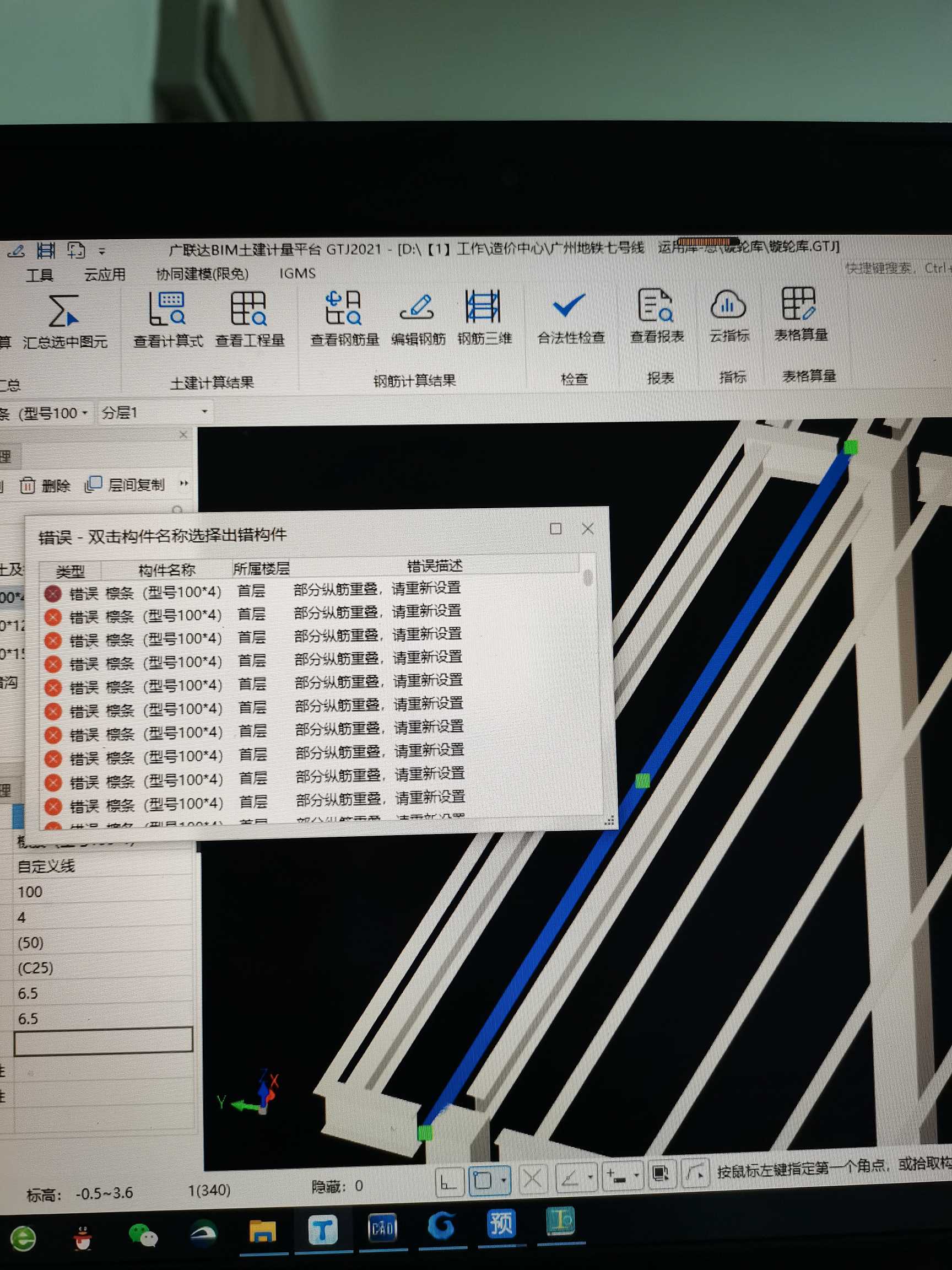Image resolution: width=952 pixels, height=1270 pixels.
Task: Click the plus-minus icon in status bar
Action: pos(616,1177)
